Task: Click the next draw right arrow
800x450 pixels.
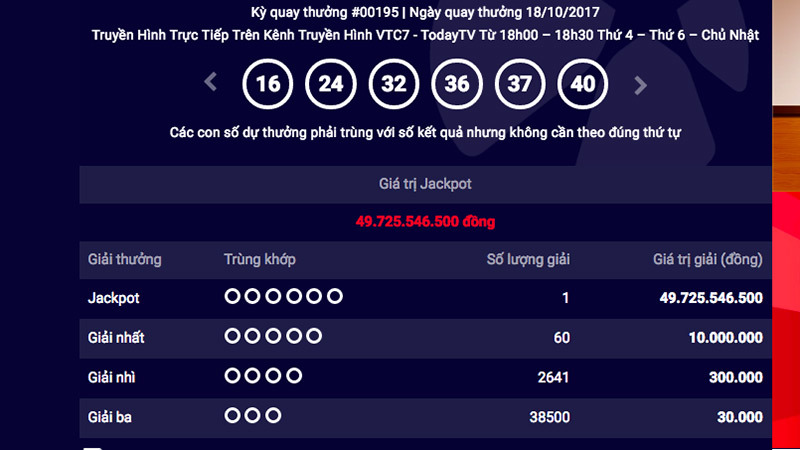Action: coord(641,85)
